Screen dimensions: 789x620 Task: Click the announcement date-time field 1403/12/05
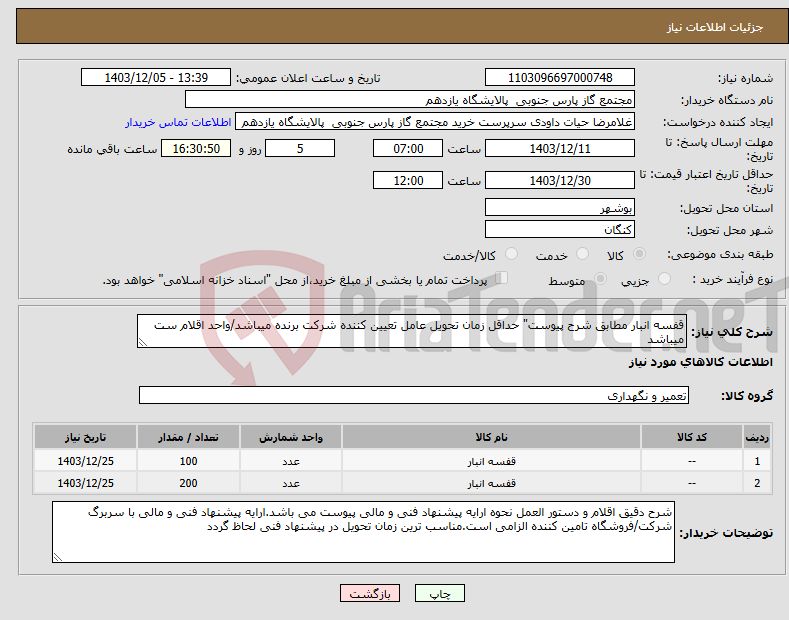[x=156, y=78]
